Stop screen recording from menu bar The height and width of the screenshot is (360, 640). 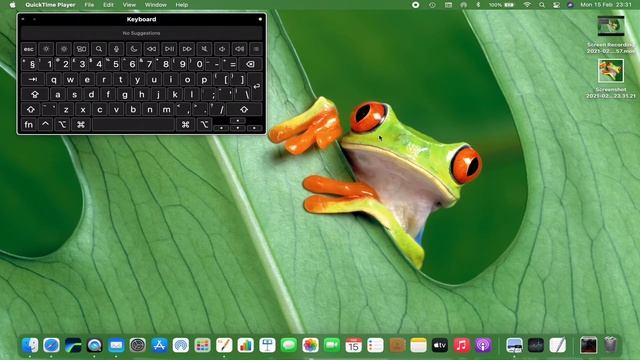(x=416, y=5)
